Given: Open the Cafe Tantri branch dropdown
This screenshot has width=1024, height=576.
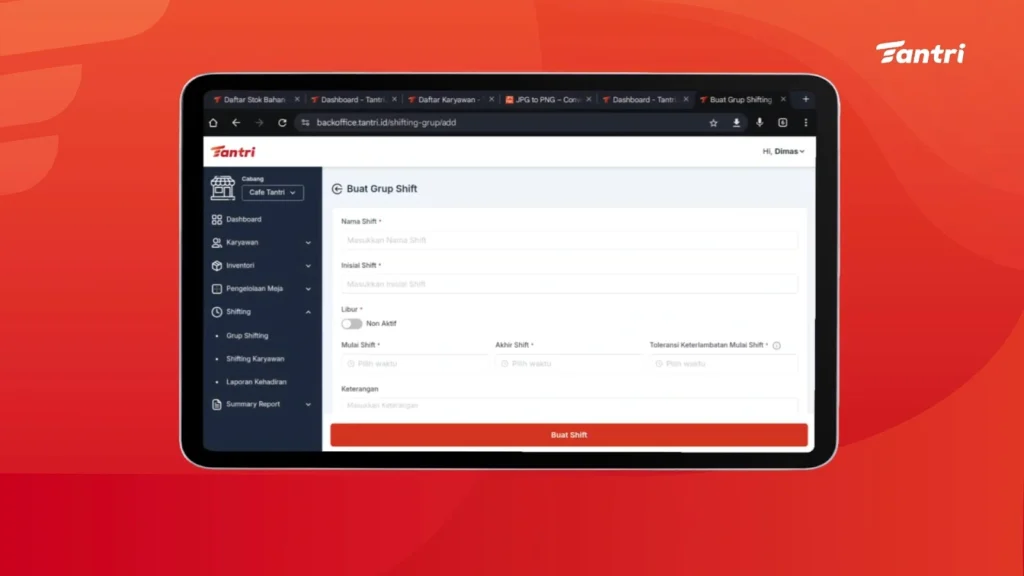Looking at the screenshot, I should tap(272, 193).
